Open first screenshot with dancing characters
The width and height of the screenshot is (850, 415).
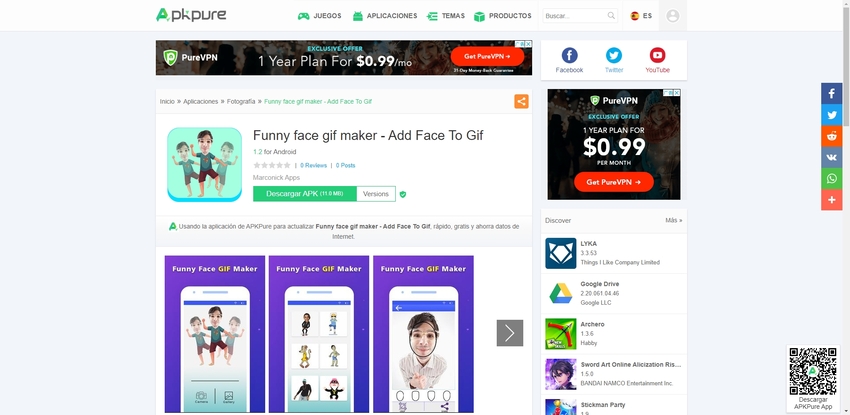pyautogui.click(x=215, y=334)
